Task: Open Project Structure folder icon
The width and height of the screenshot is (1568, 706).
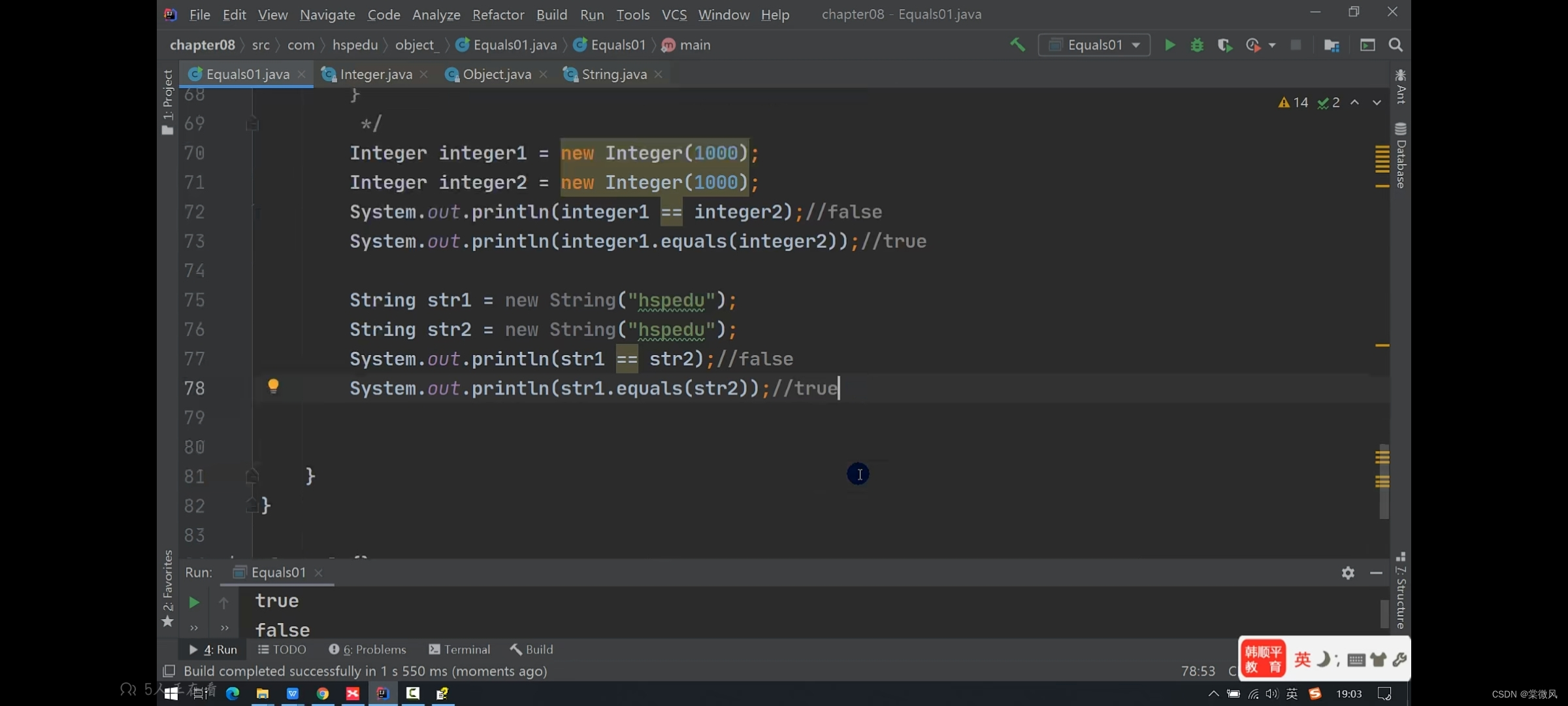Action: point(1331,45)
